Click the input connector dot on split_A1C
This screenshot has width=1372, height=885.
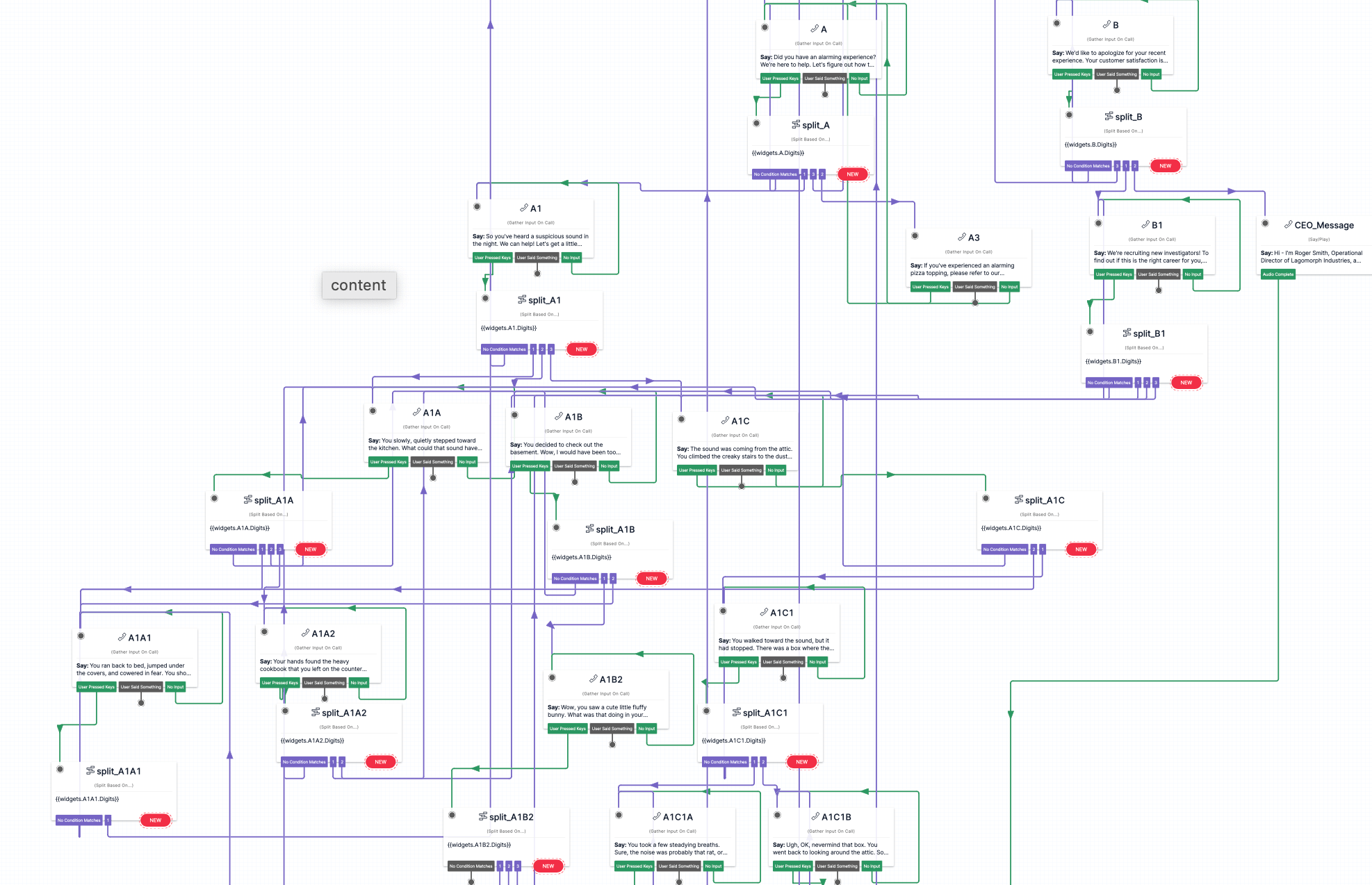point(986,498)
